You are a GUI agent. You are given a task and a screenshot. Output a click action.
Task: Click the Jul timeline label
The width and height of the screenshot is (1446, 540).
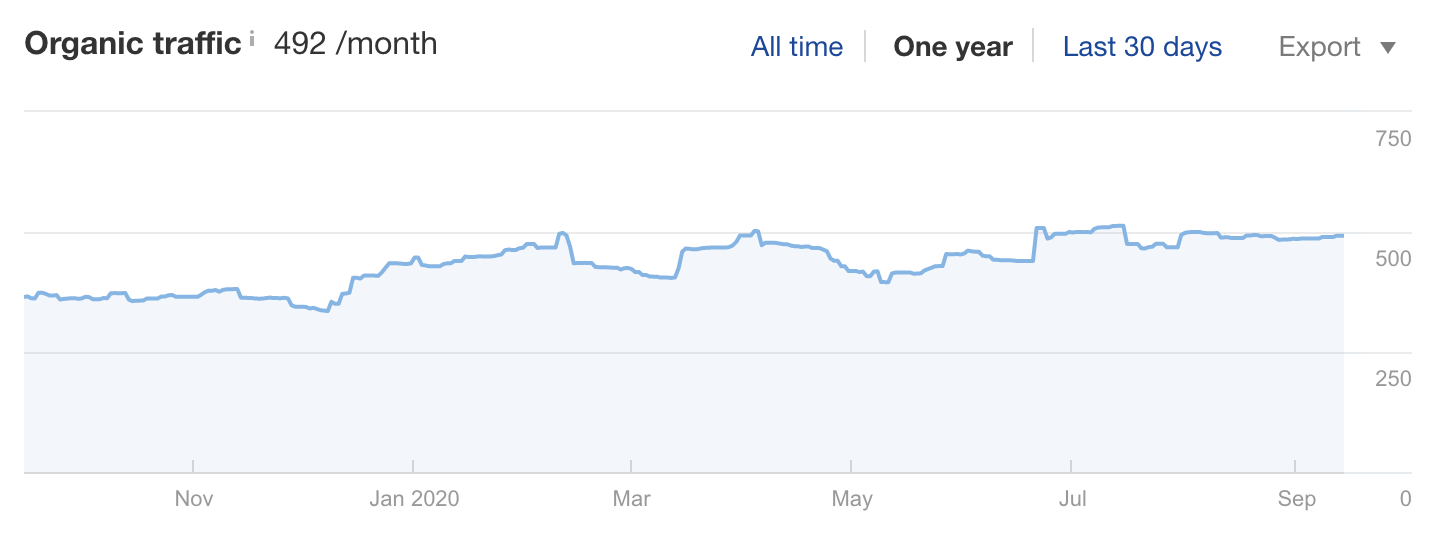click(1071, 498)
